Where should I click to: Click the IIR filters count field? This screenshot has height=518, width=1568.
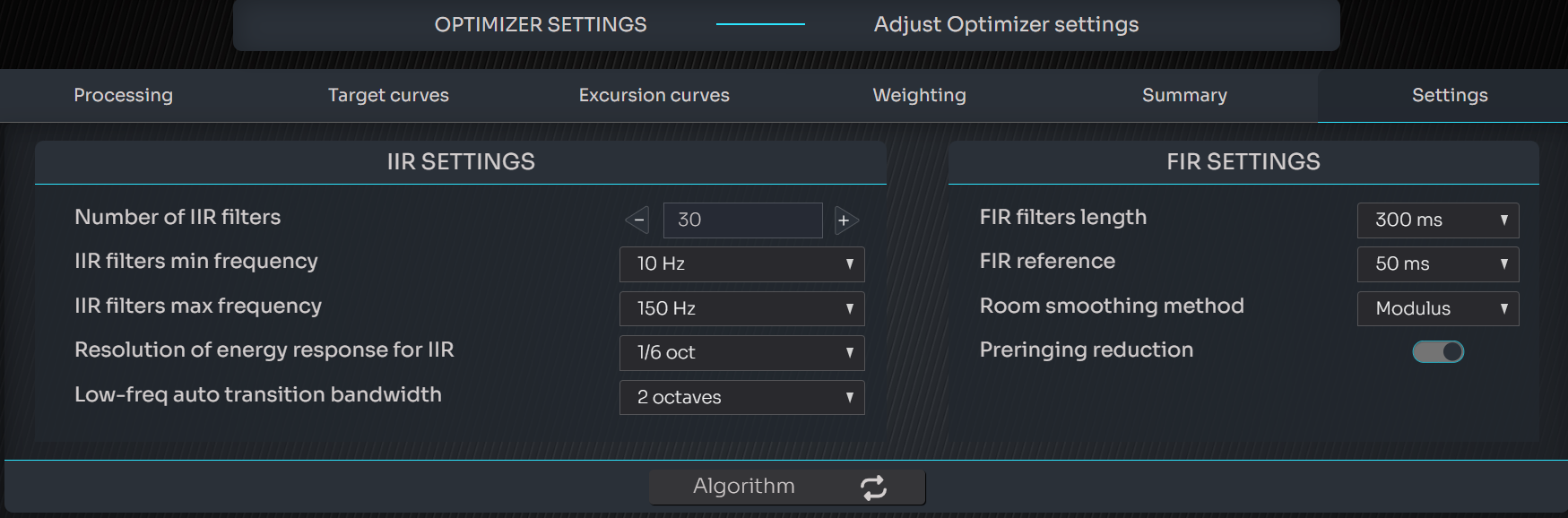742,220
